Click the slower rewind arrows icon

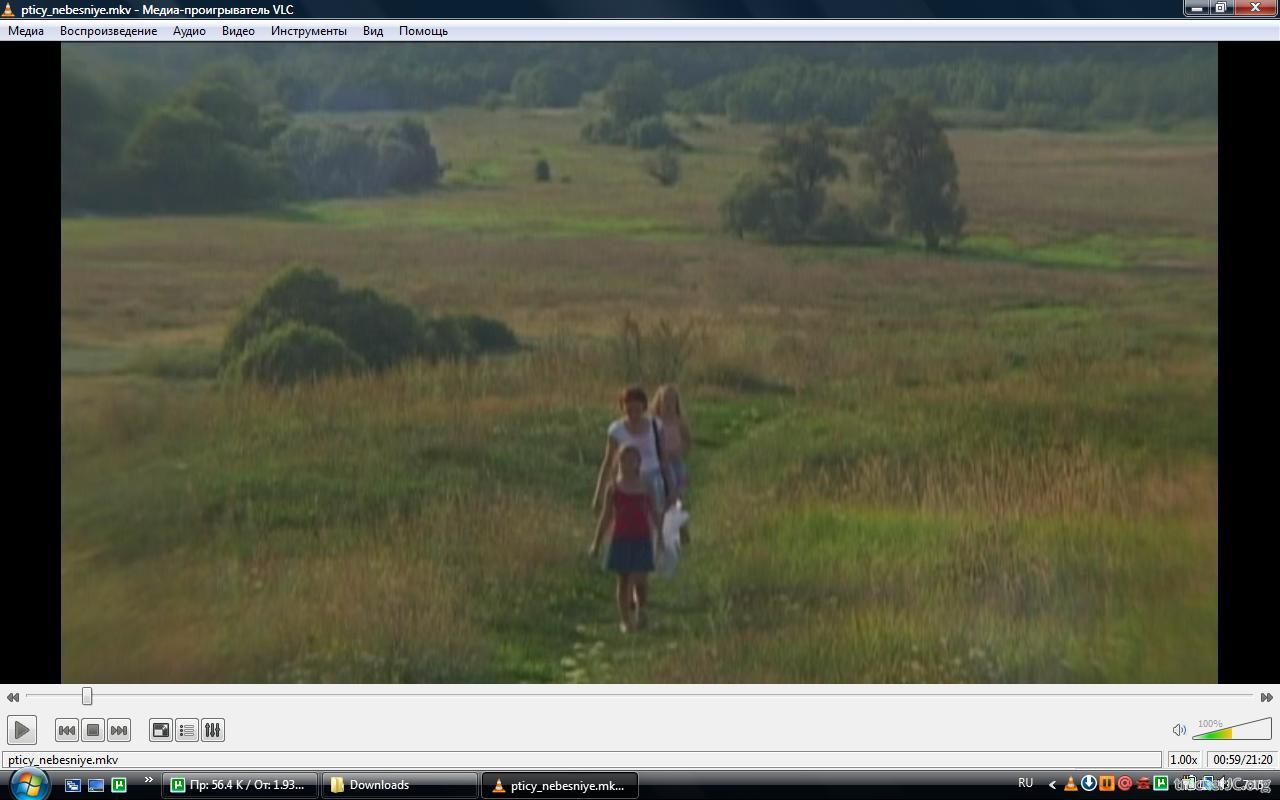pos(13,697)
